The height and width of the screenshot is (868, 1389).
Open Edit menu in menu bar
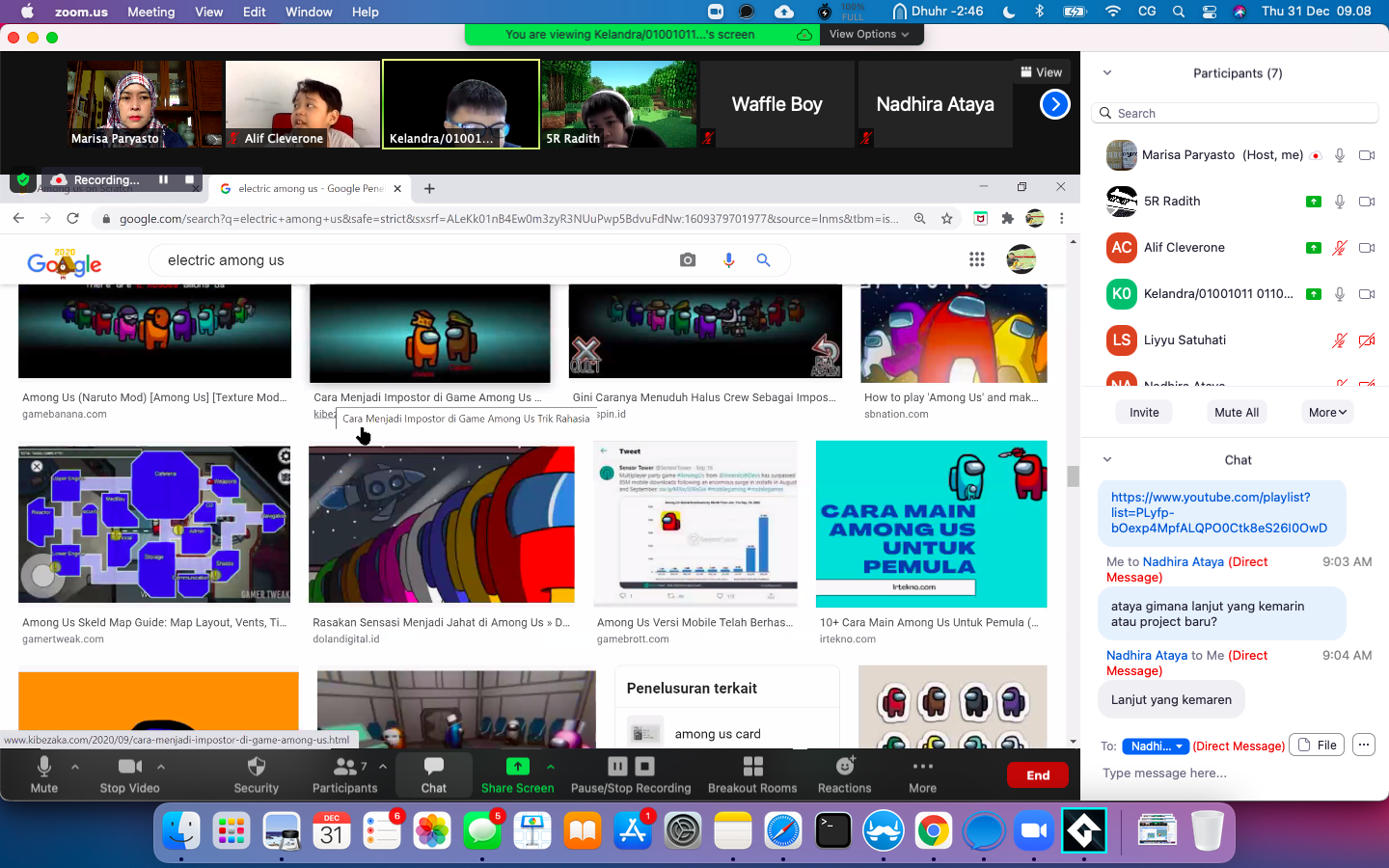pyautogui.click(x=255, y=12)
